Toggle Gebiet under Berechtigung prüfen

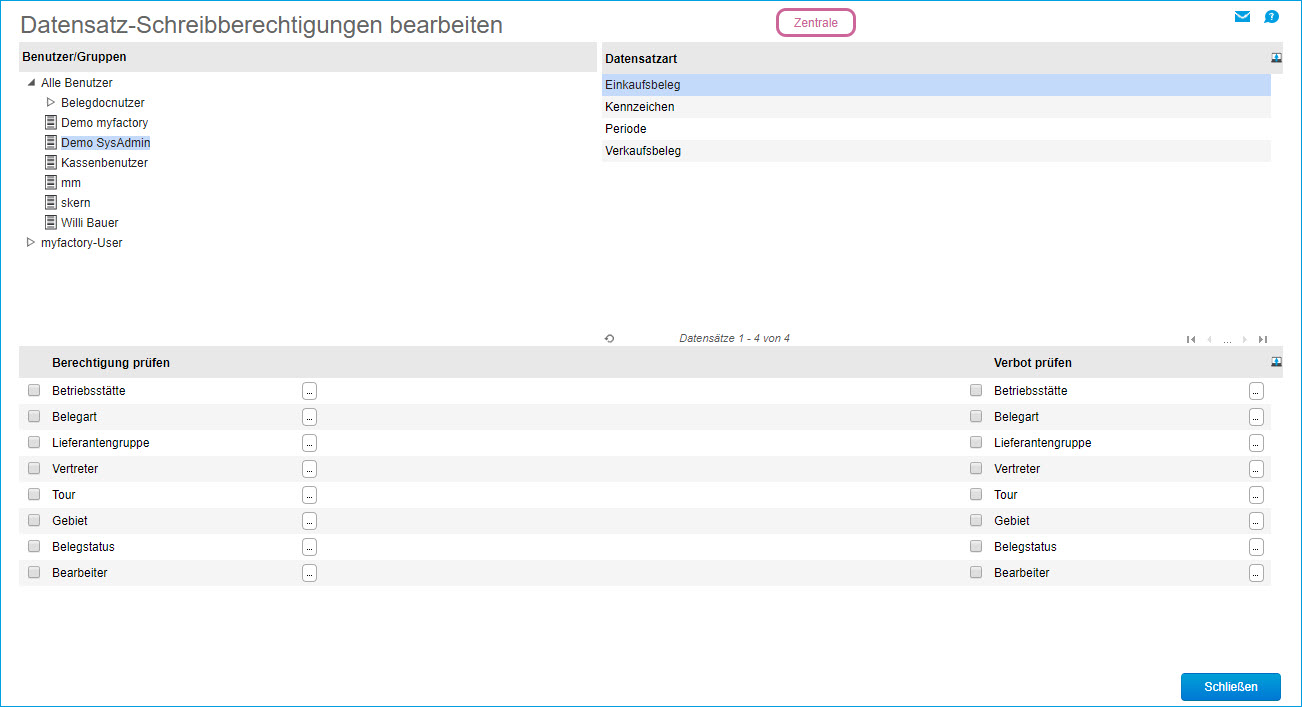pyautogui.click(x=34, y=520)
